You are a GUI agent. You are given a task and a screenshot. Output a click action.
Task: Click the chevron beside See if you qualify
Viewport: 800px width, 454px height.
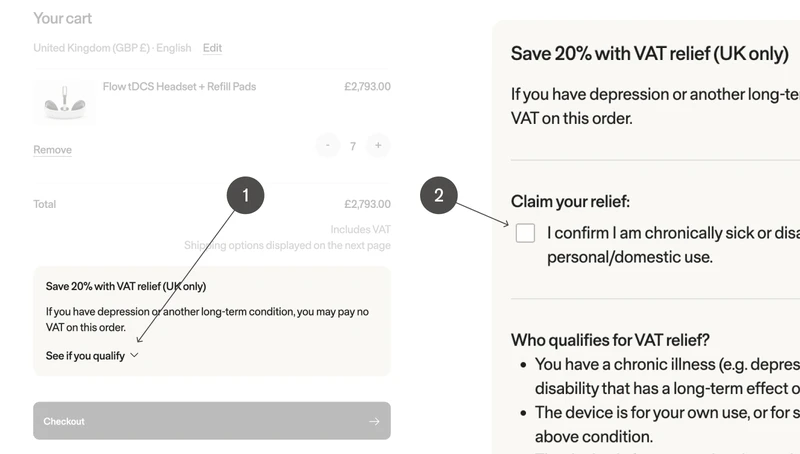[x=135, y=356]
